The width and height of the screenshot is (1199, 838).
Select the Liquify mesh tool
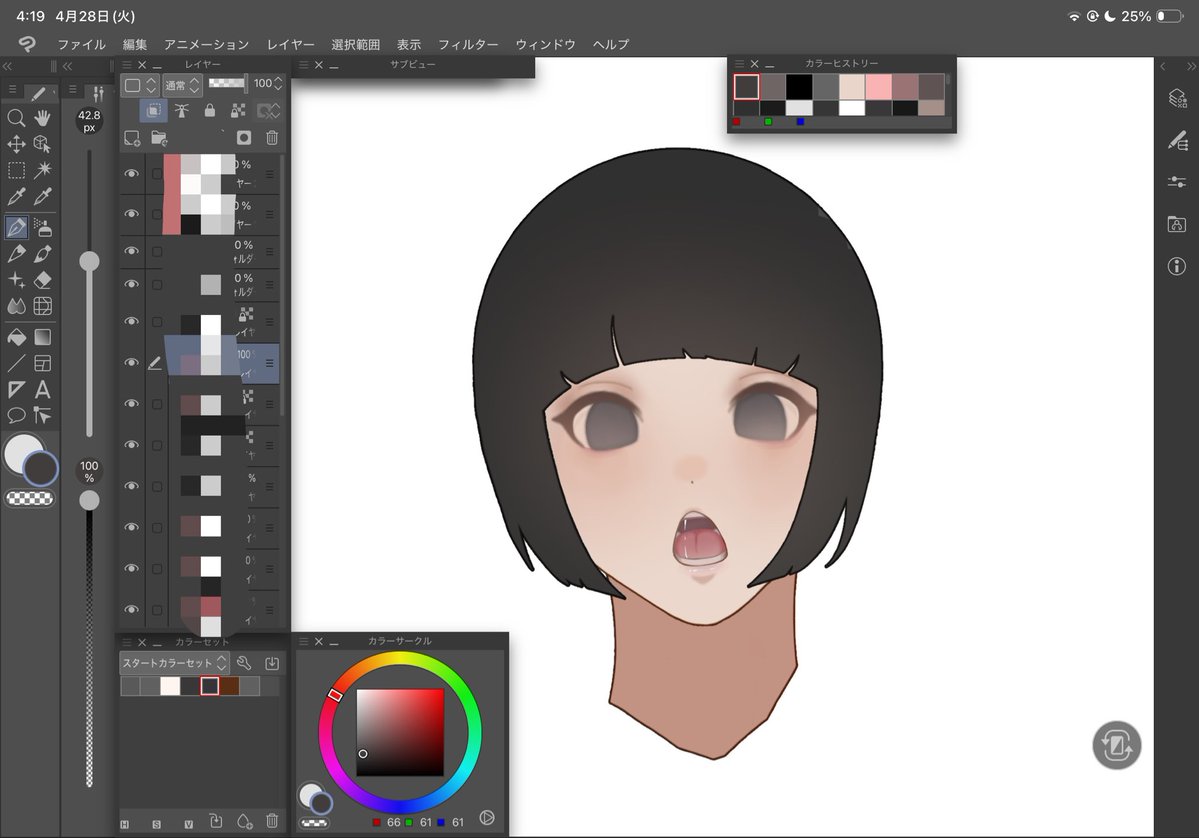43,306
